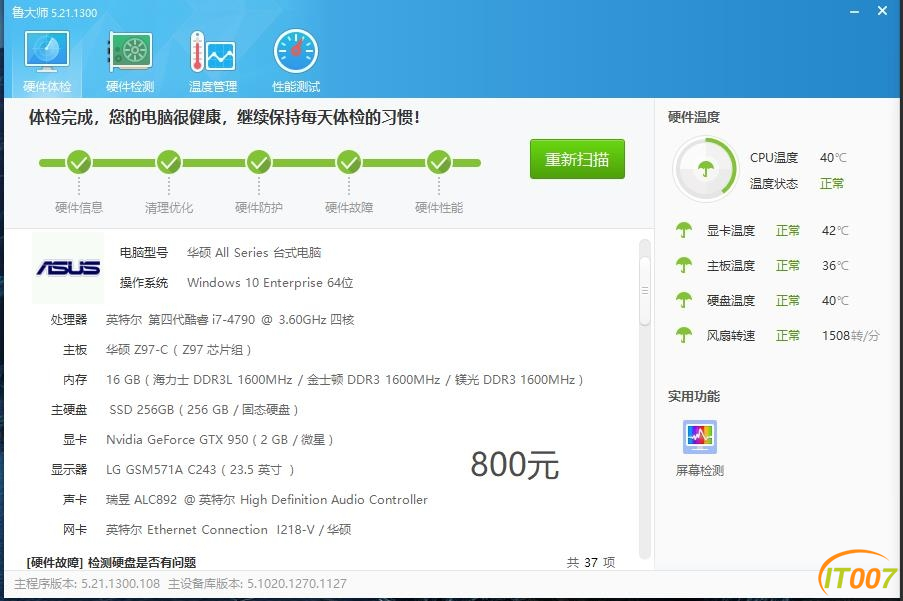Click the 清理优化 step checkmark icon
The image size is (903, 601).
(169, 163)
